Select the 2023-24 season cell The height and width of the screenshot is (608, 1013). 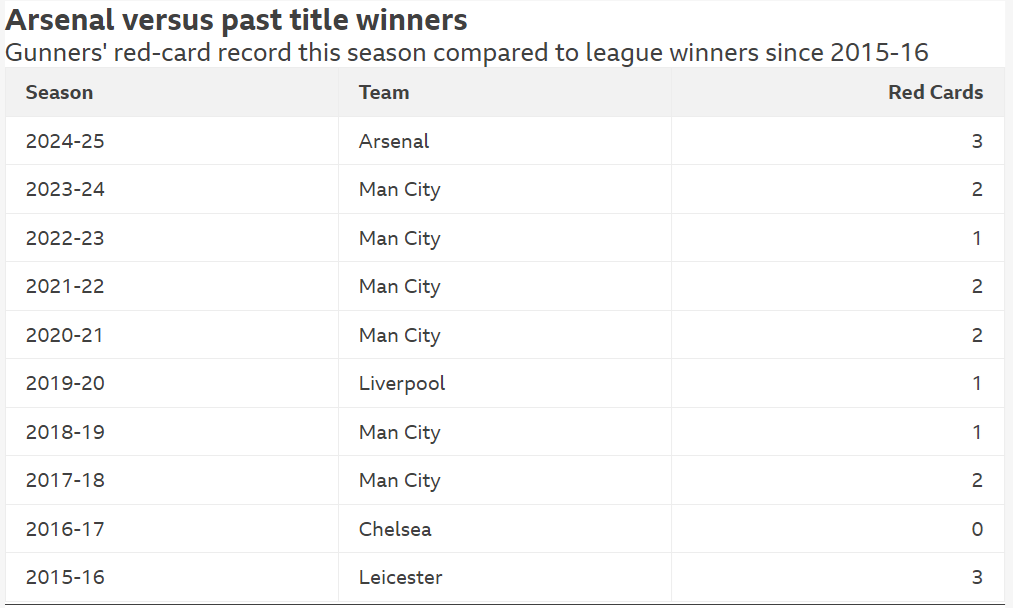pyautogui.click(x=65, y=190)
